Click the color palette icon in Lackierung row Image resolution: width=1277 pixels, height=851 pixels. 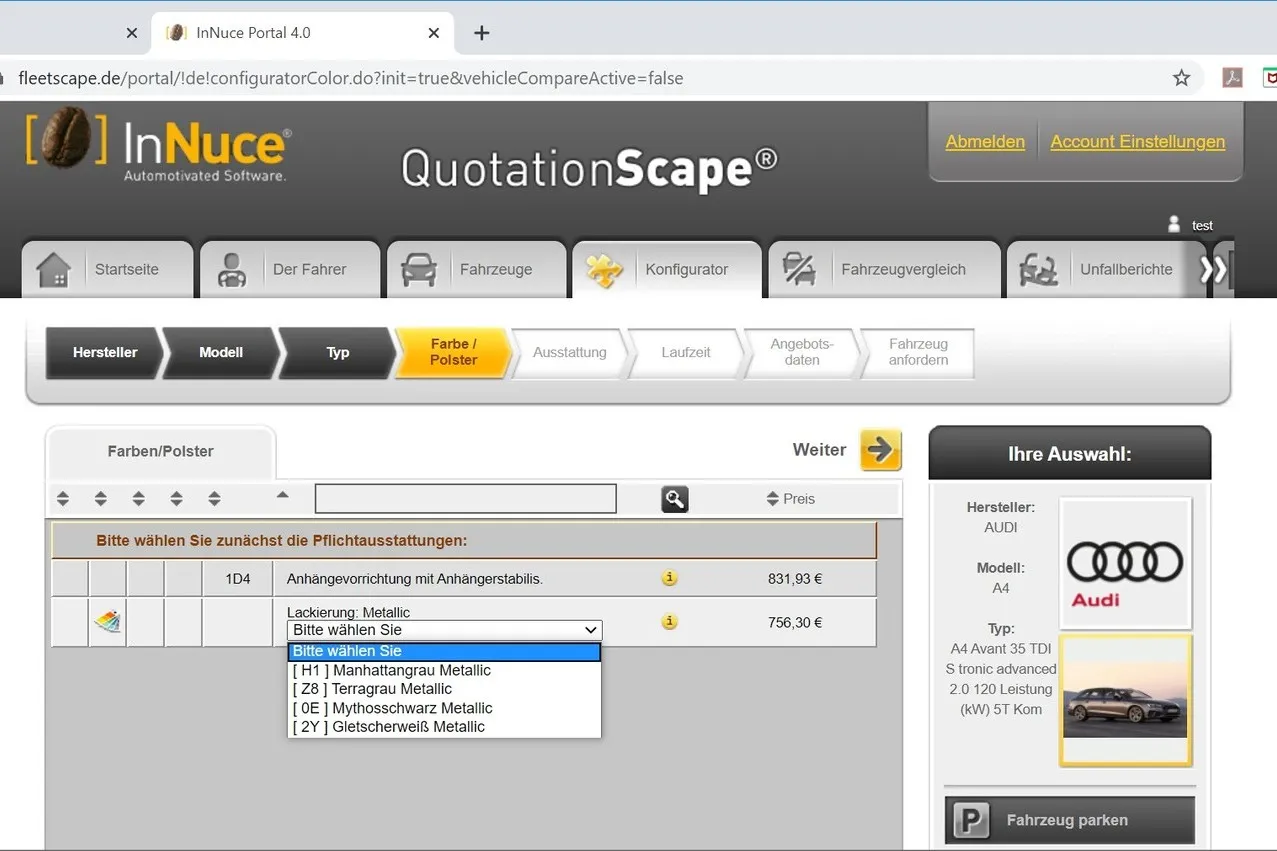tap(108, 622)
